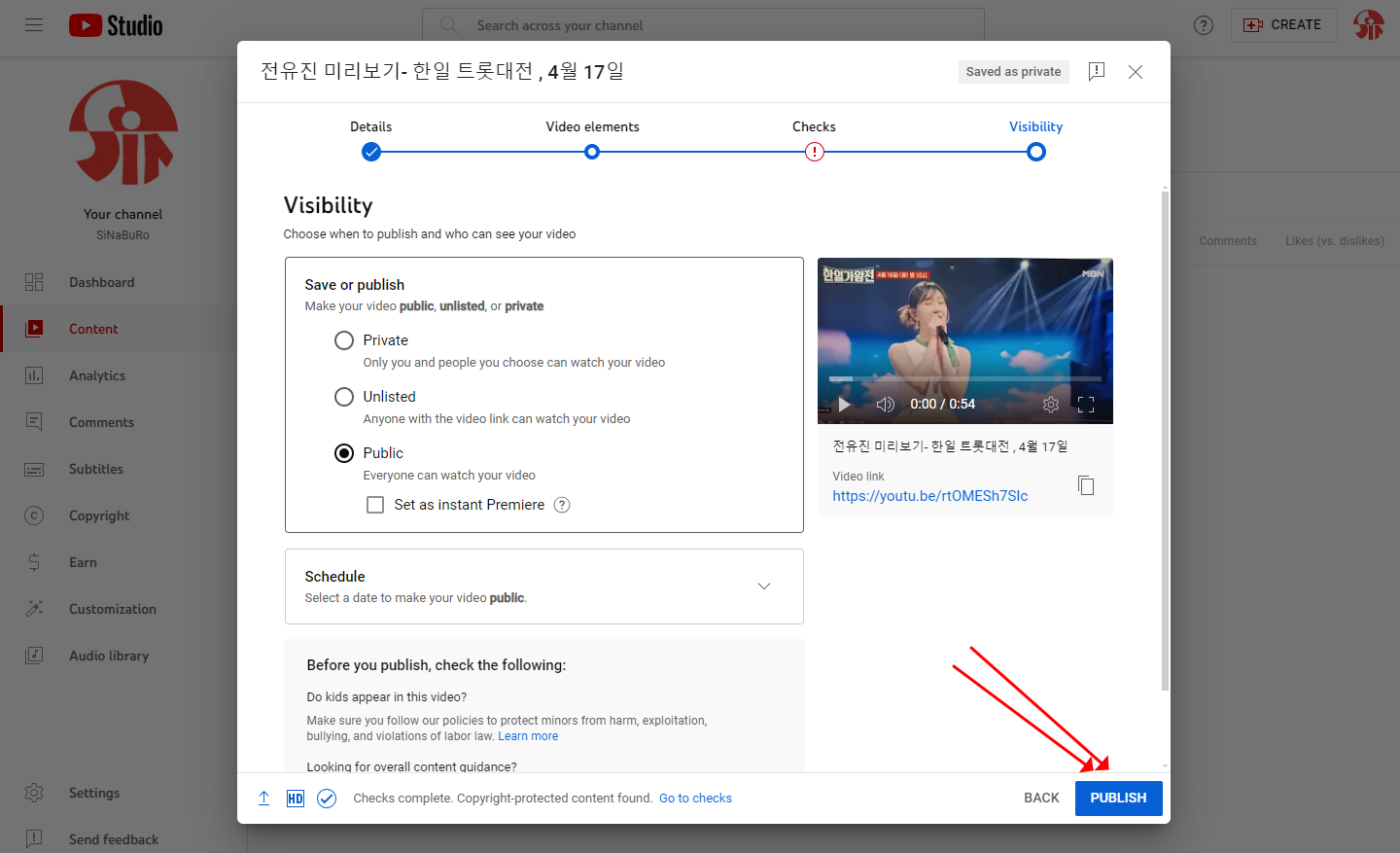This screenshot has height=853, width=1400.
Task: Click the HD processing status icon
Action: tap(296, 799)
